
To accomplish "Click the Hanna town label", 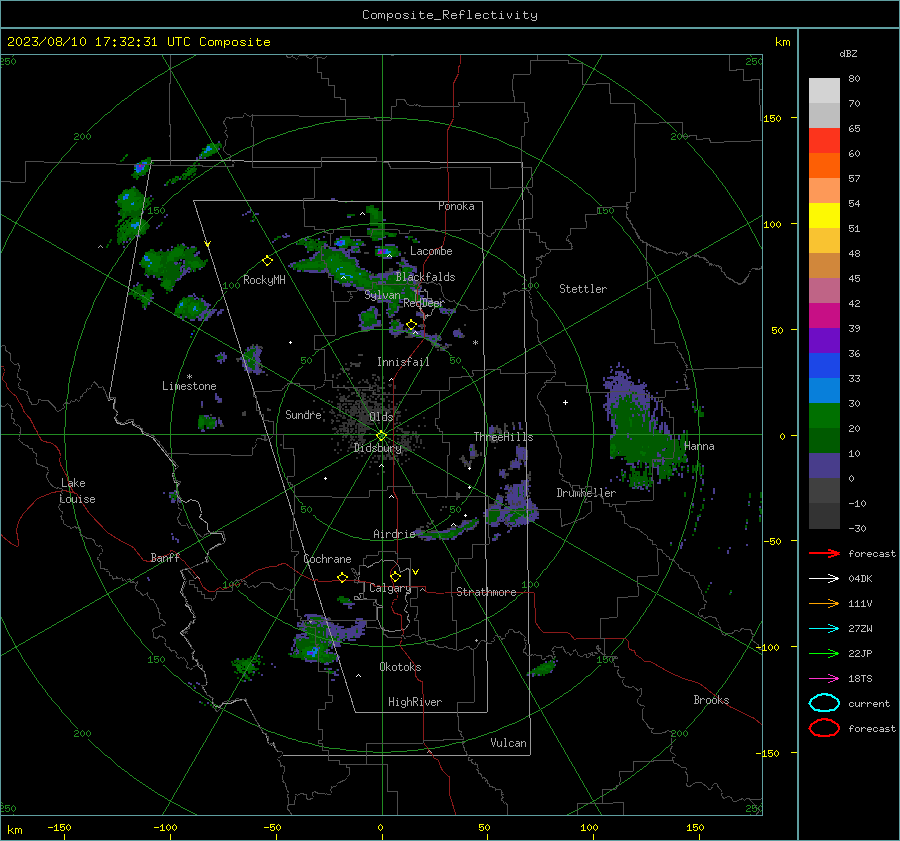I will 699,446.
